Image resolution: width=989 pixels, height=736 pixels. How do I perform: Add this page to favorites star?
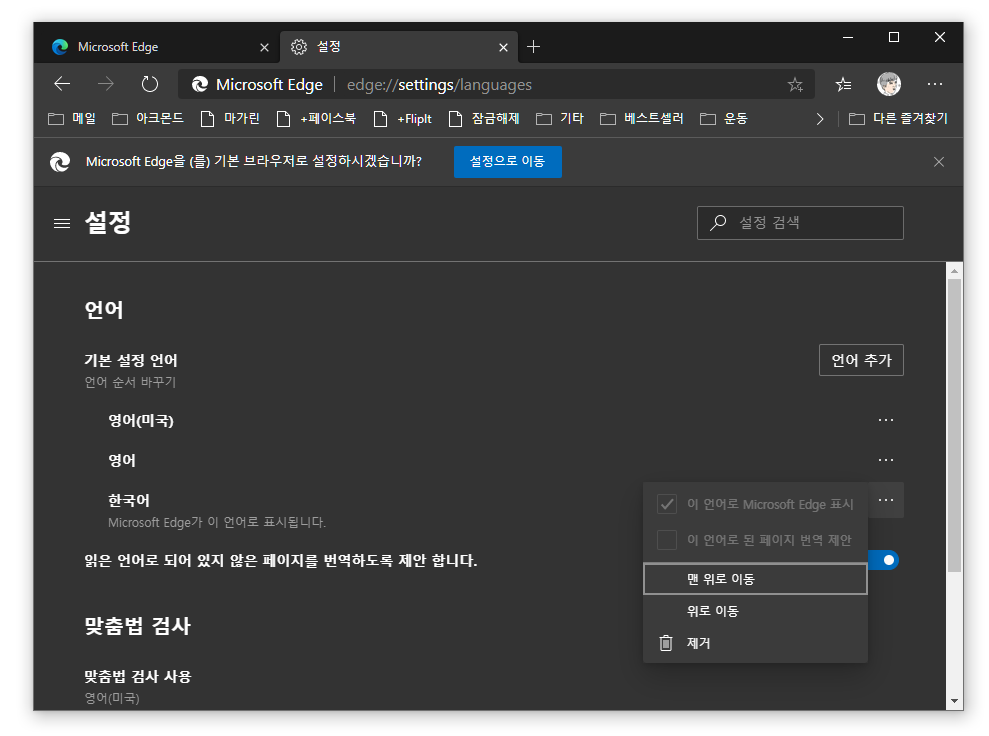[795, 85]
